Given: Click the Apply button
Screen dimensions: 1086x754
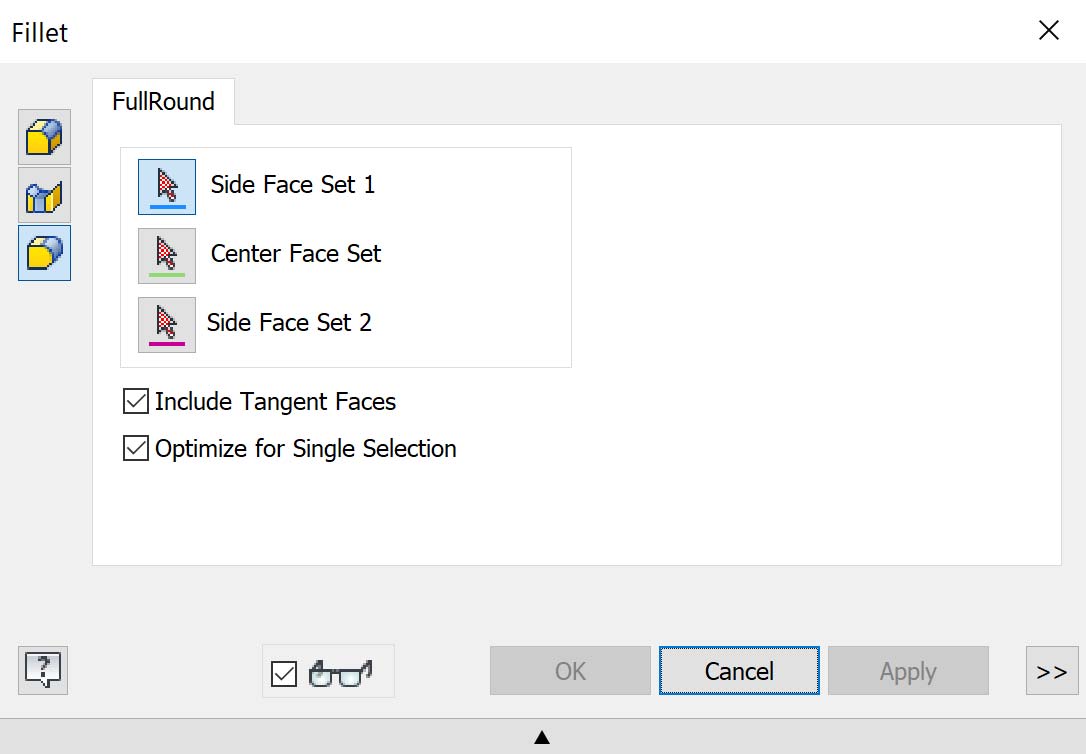Looking at the screenshot, I should pyautogui.click(x=908, y=671).
